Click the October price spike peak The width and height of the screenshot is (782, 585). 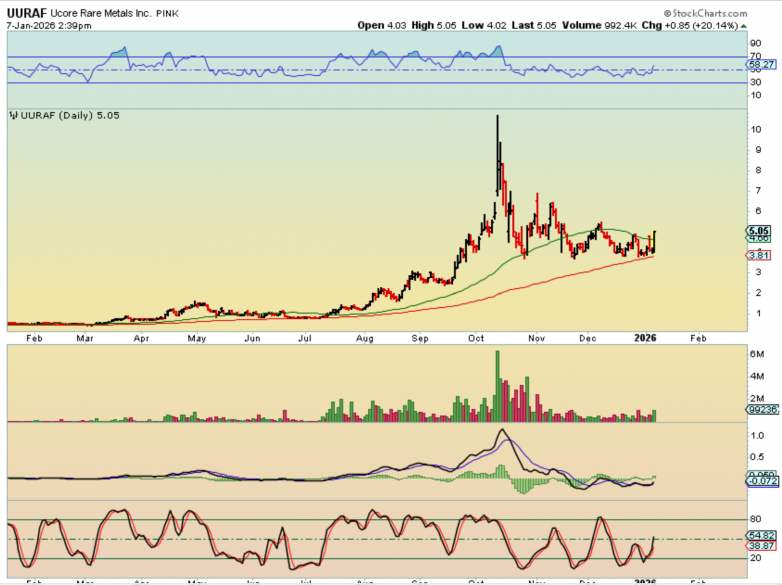coord(497,118)
